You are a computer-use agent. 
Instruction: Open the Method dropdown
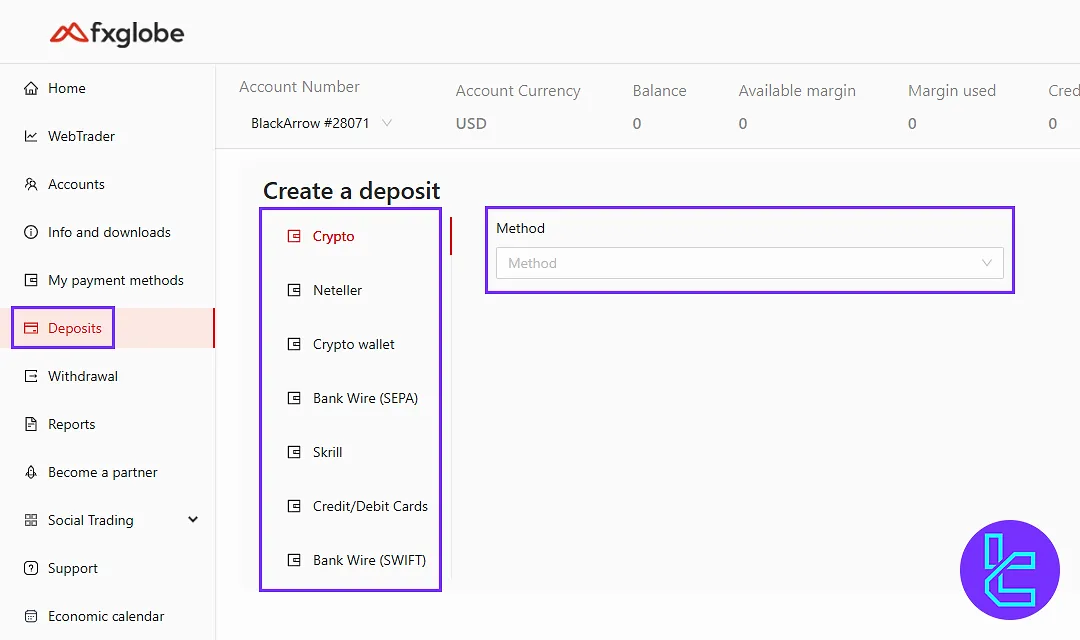pos(749,263)
